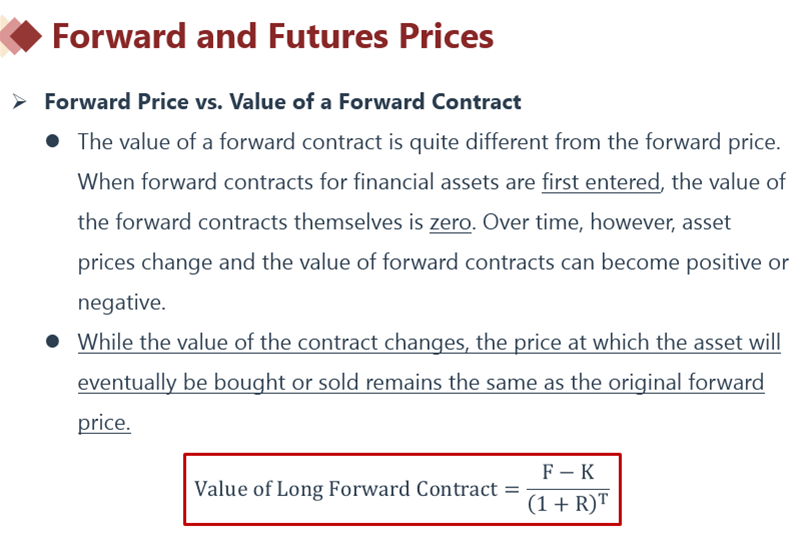Click the first round bullet point dot
The height and width of the screenshot is (550, 811).
coord(53,142)
